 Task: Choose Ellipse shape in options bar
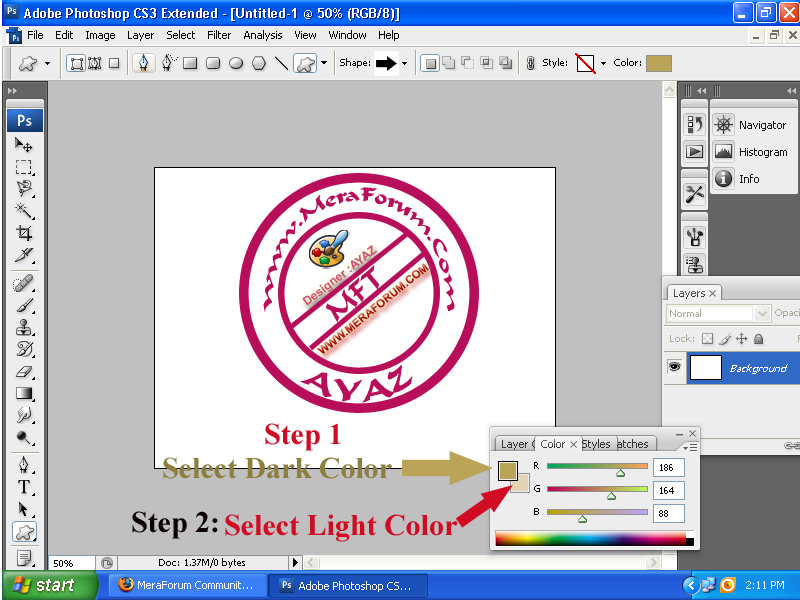236,63
